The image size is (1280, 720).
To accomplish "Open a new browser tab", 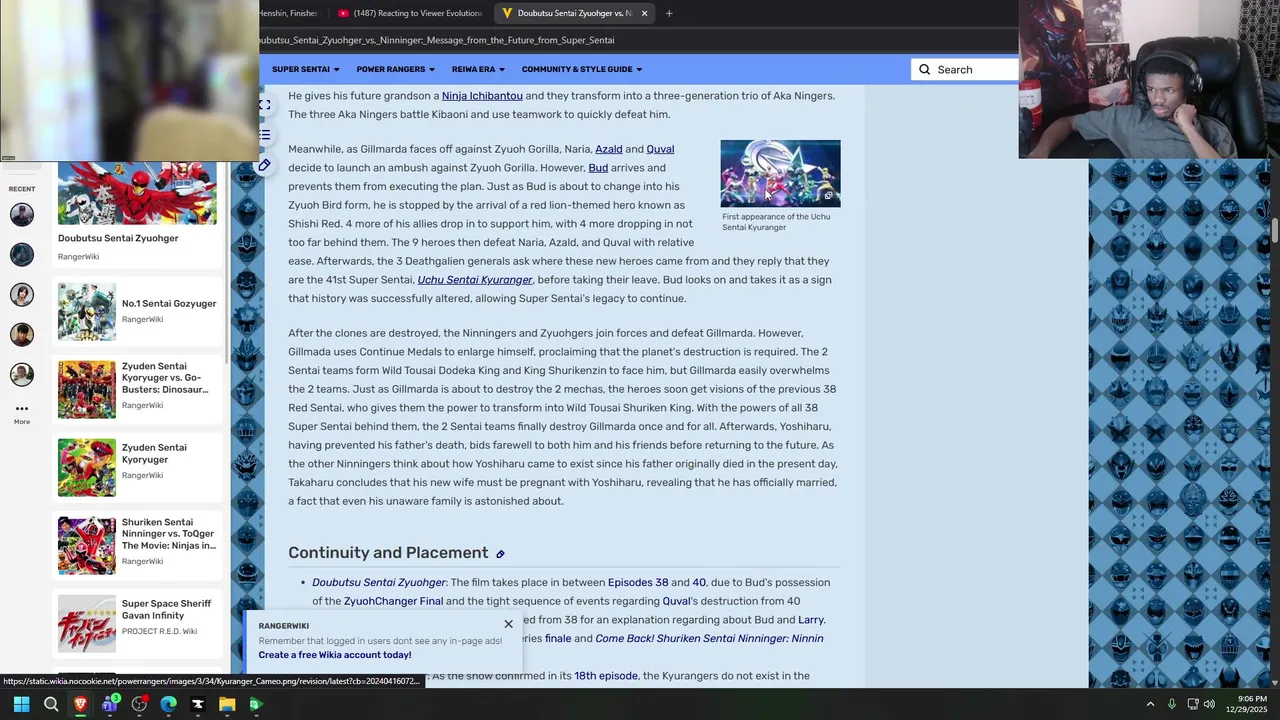I will point(669,13).
